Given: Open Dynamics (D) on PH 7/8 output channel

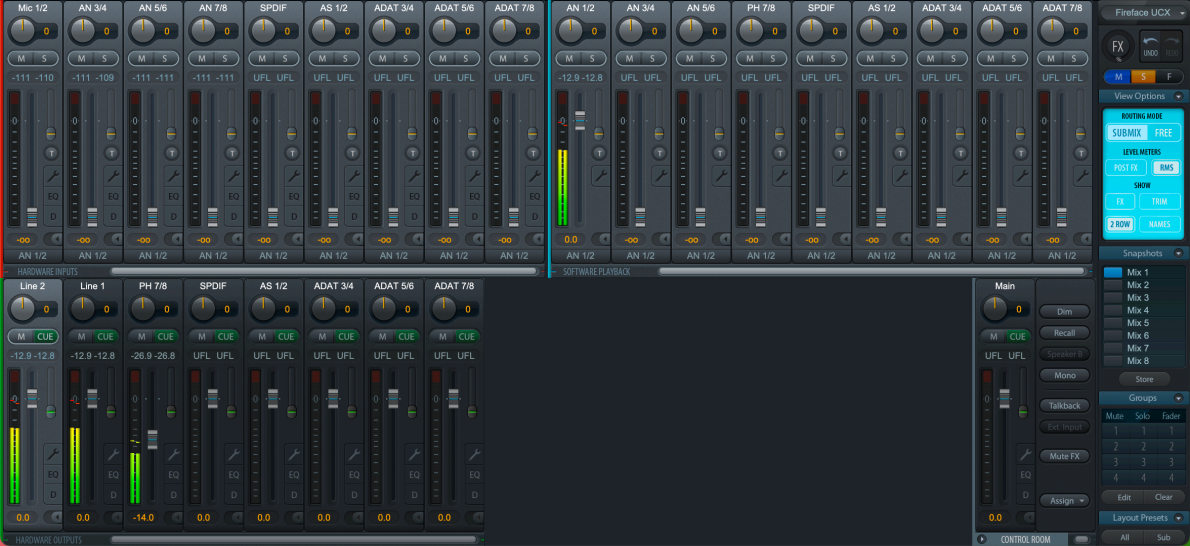Looking at the screenshot, I should 173,494.
